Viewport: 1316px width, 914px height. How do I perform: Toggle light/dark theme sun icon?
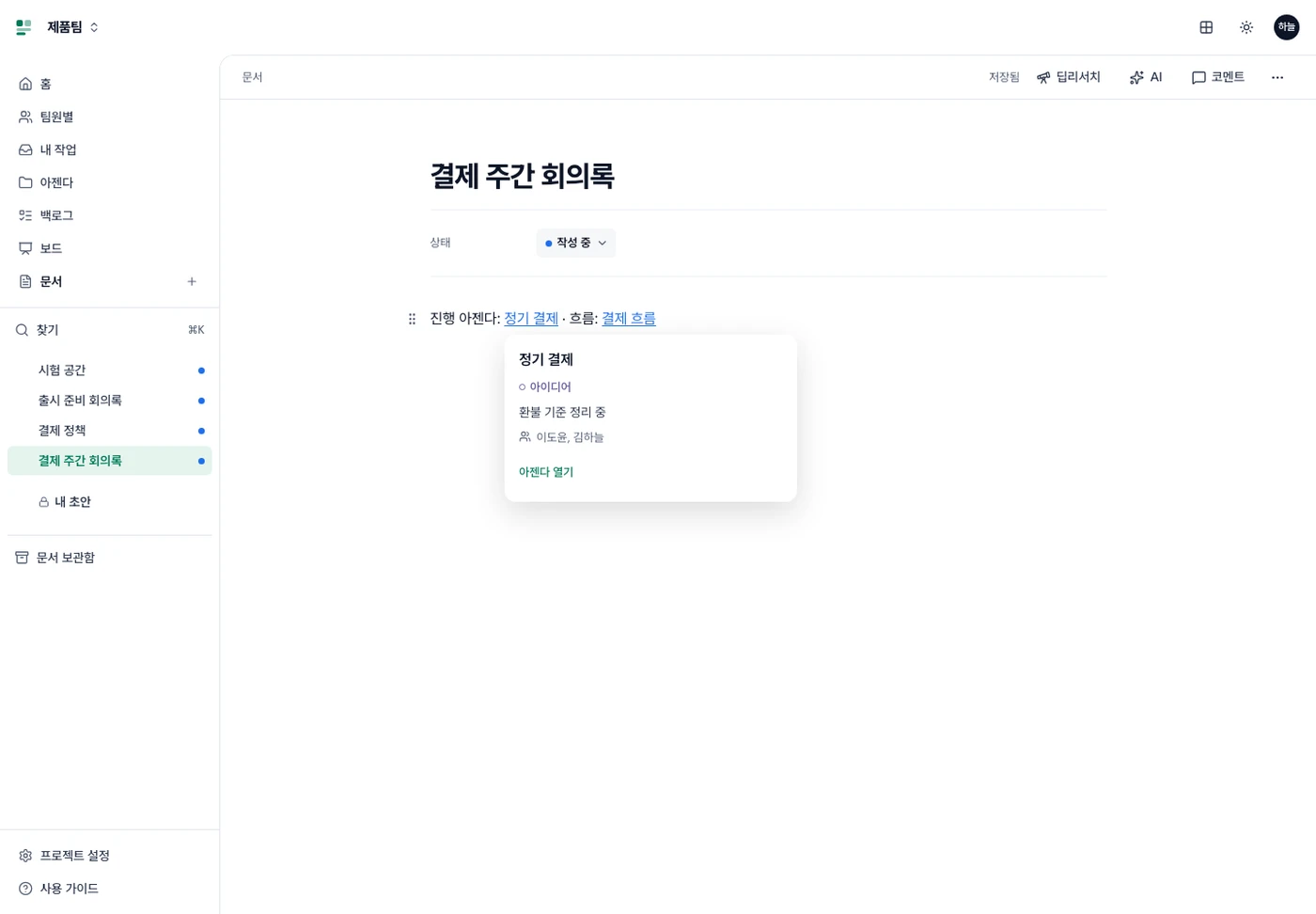pyautogui.click(x=1246, y=27)
